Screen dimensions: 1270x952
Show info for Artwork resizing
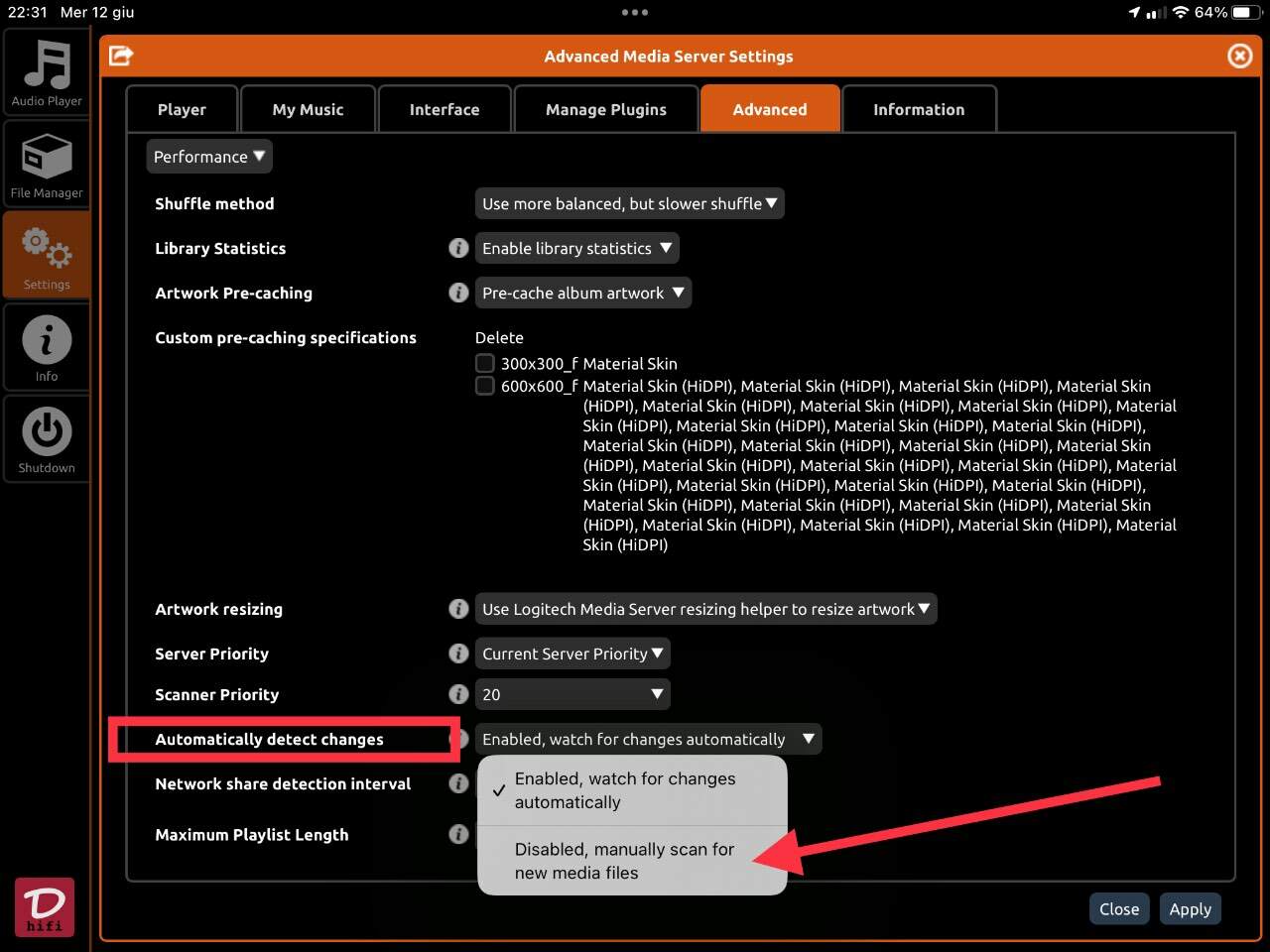tap(458, 609)
